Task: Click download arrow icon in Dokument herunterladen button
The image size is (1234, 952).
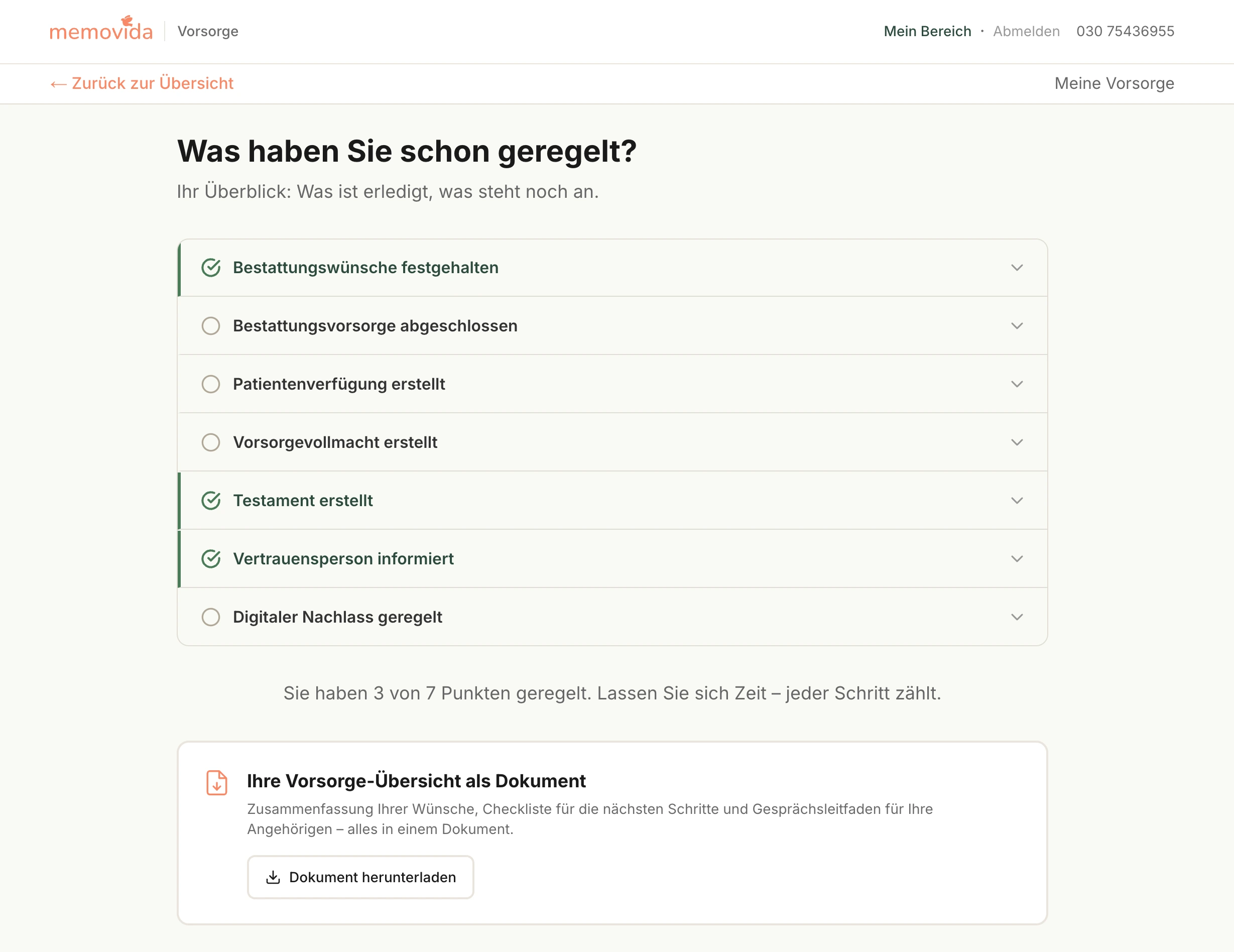Action: pyautogui.click(x=273, y=877)
